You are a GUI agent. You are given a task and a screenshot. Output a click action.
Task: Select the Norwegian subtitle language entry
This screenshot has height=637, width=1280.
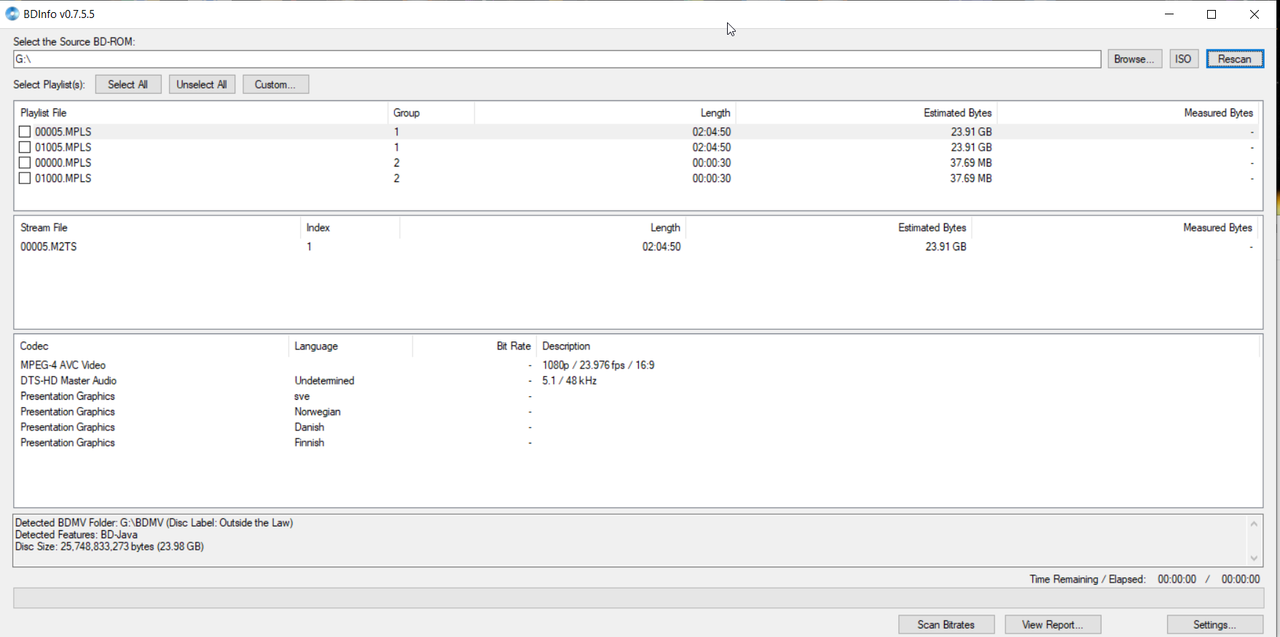[317, 412]
